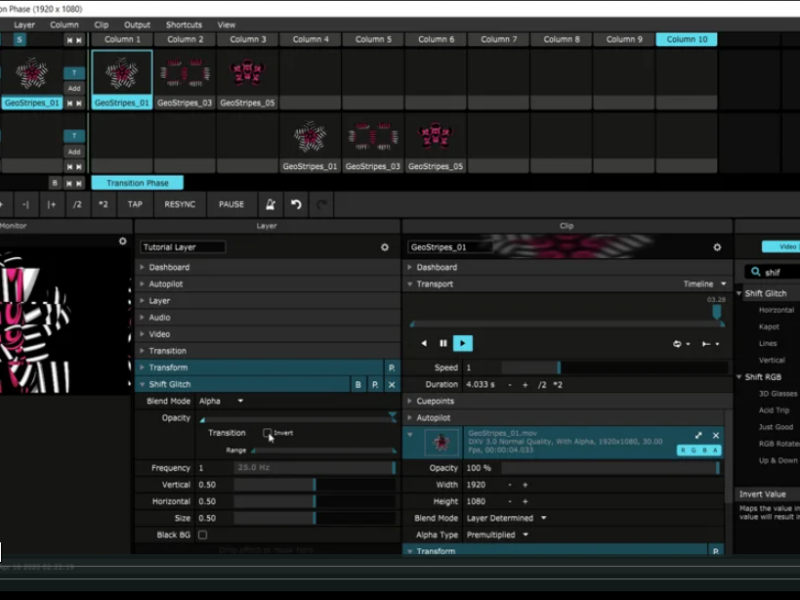This screenshot has height=600, width=800.
Task: Open the Tutorial Layer settings gear
Action: click(x=384, y=247)
